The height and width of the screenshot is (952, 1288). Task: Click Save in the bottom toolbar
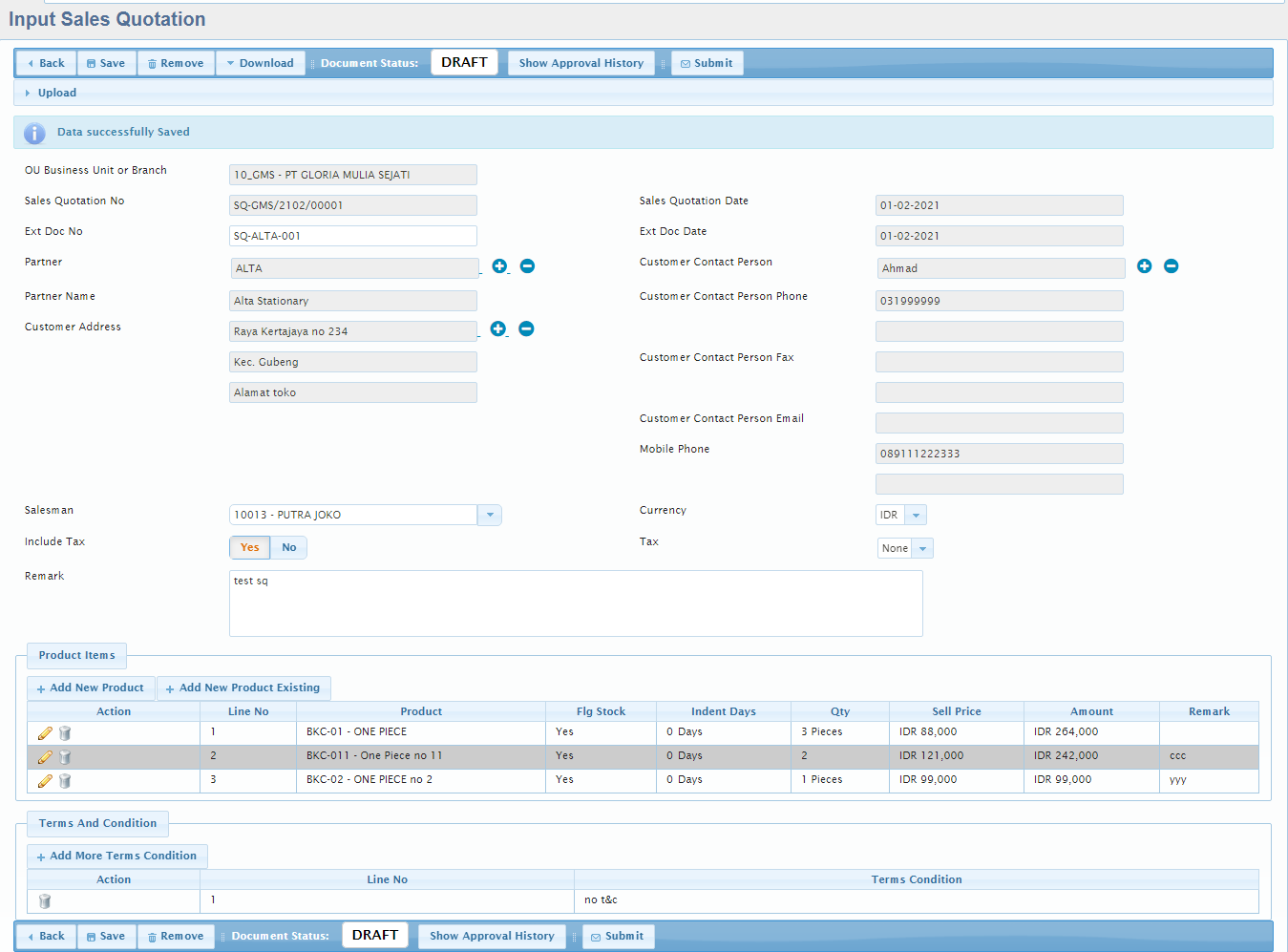pyautogui.click(x=106, y=936)
